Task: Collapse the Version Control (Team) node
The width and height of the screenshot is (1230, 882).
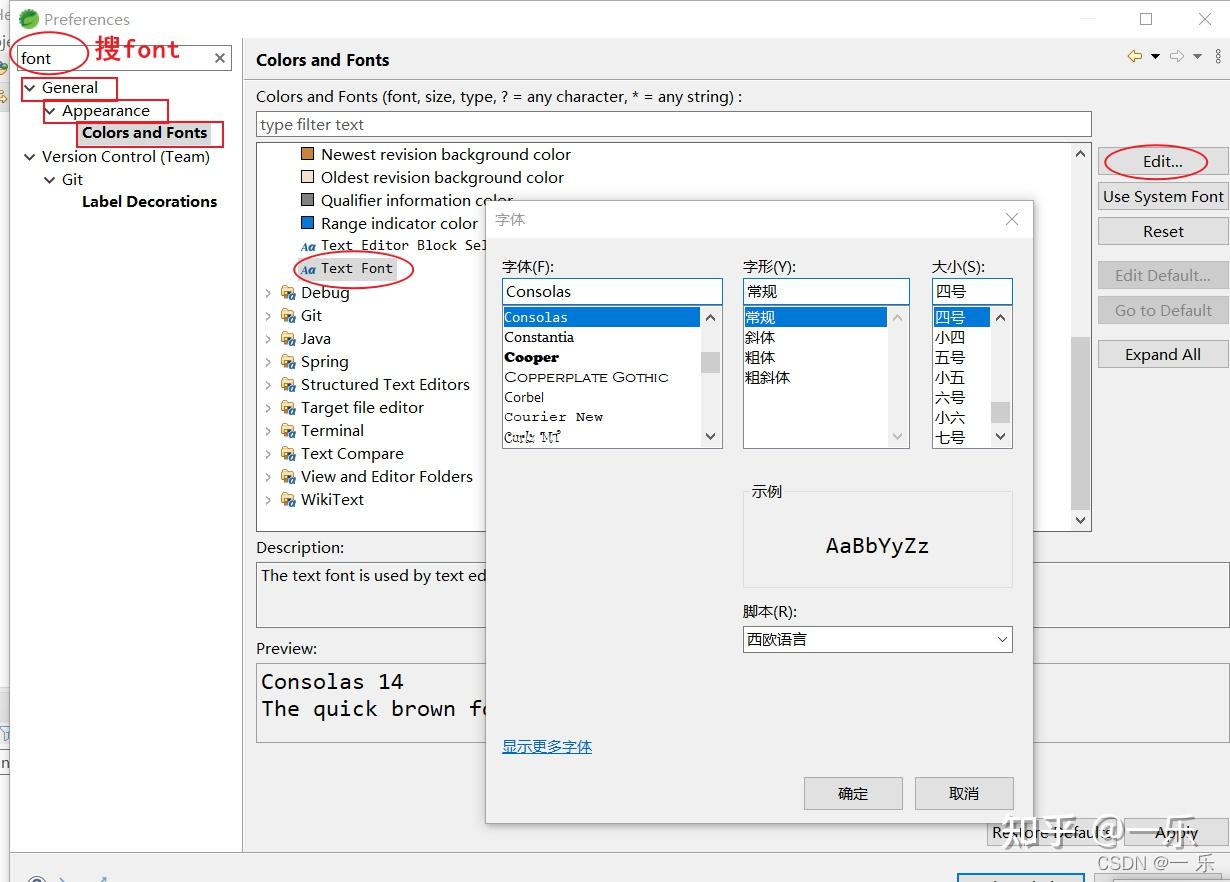Action: (29, 157)
